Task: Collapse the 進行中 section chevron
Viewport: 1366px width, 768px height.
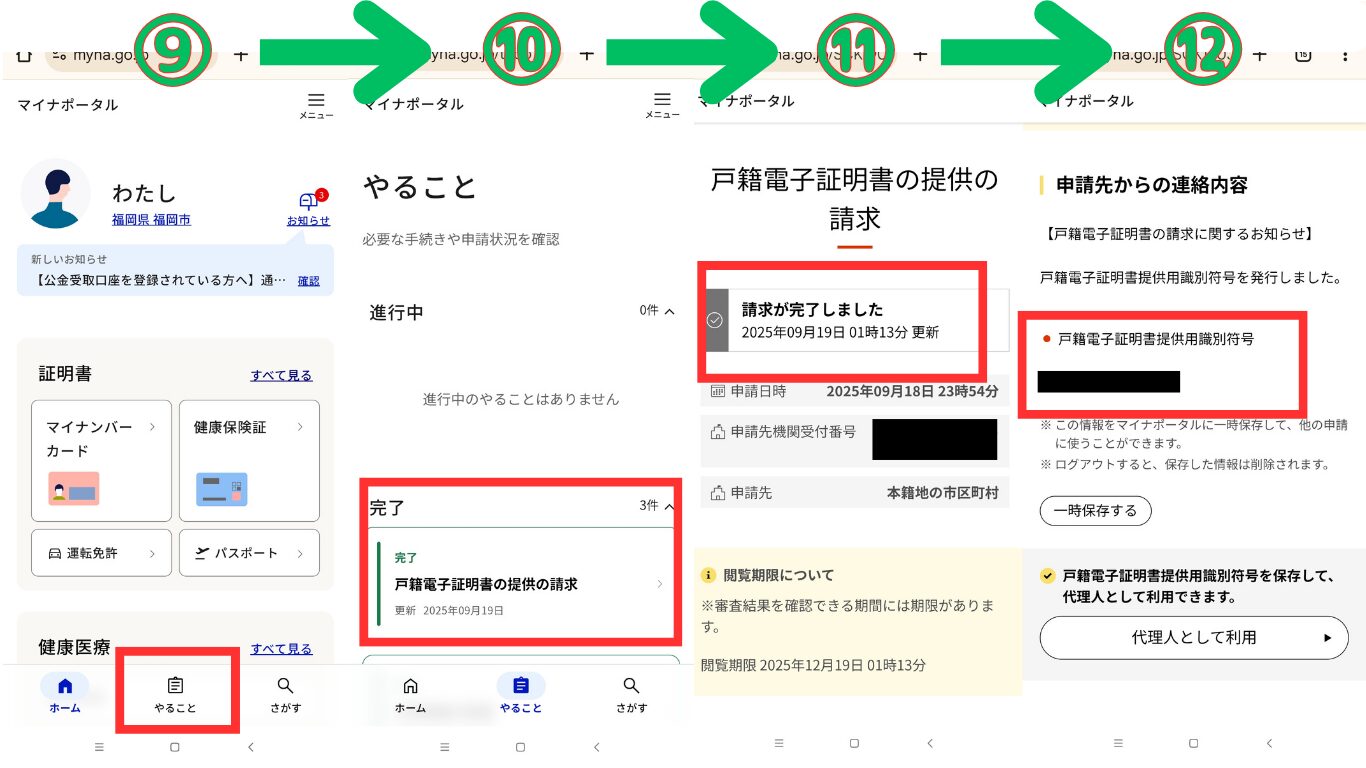Action: pyautogui.click(x=669, y=311)
